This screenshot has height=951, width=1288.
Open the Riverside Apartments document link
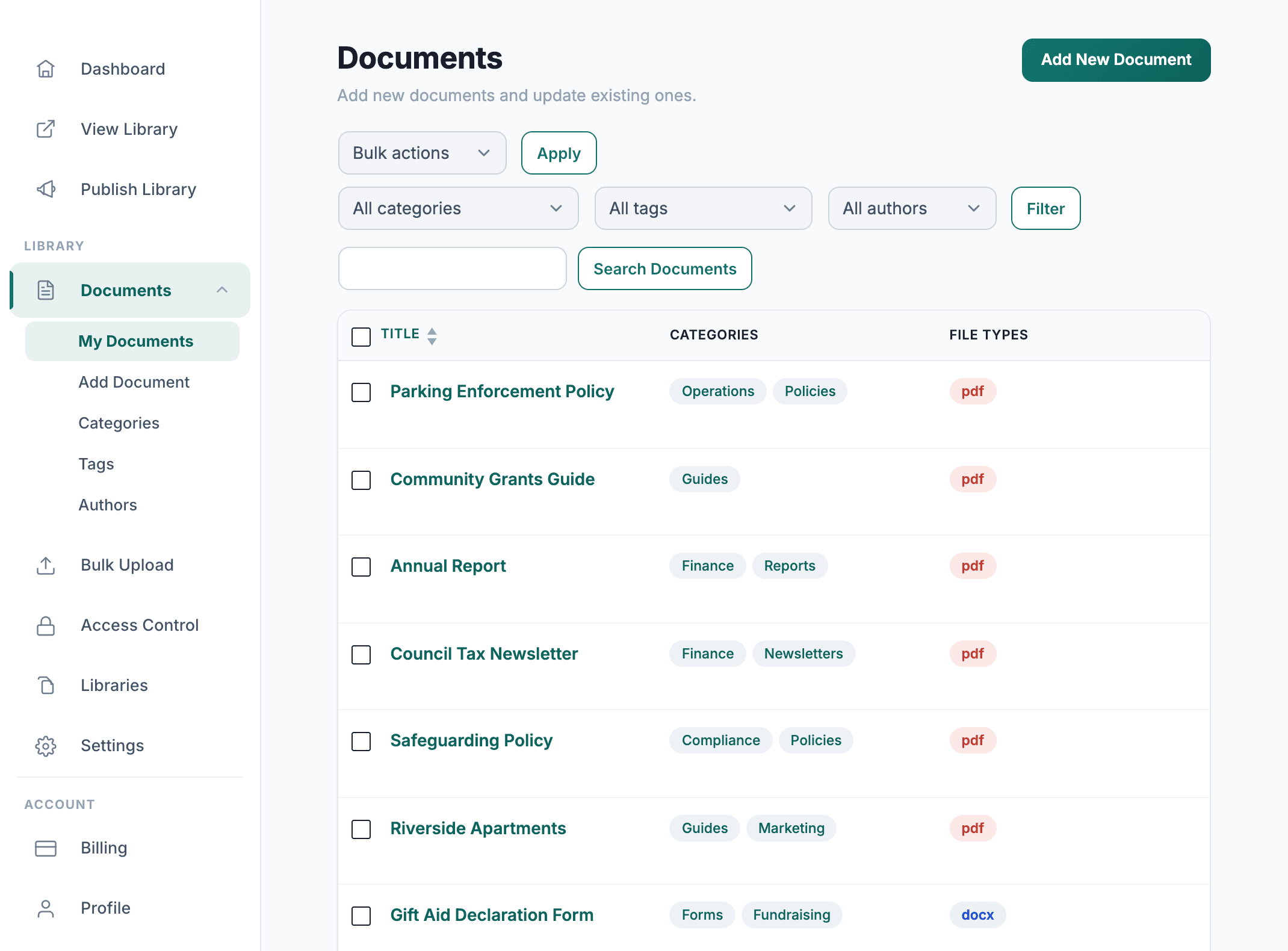[x=478, y=828]
